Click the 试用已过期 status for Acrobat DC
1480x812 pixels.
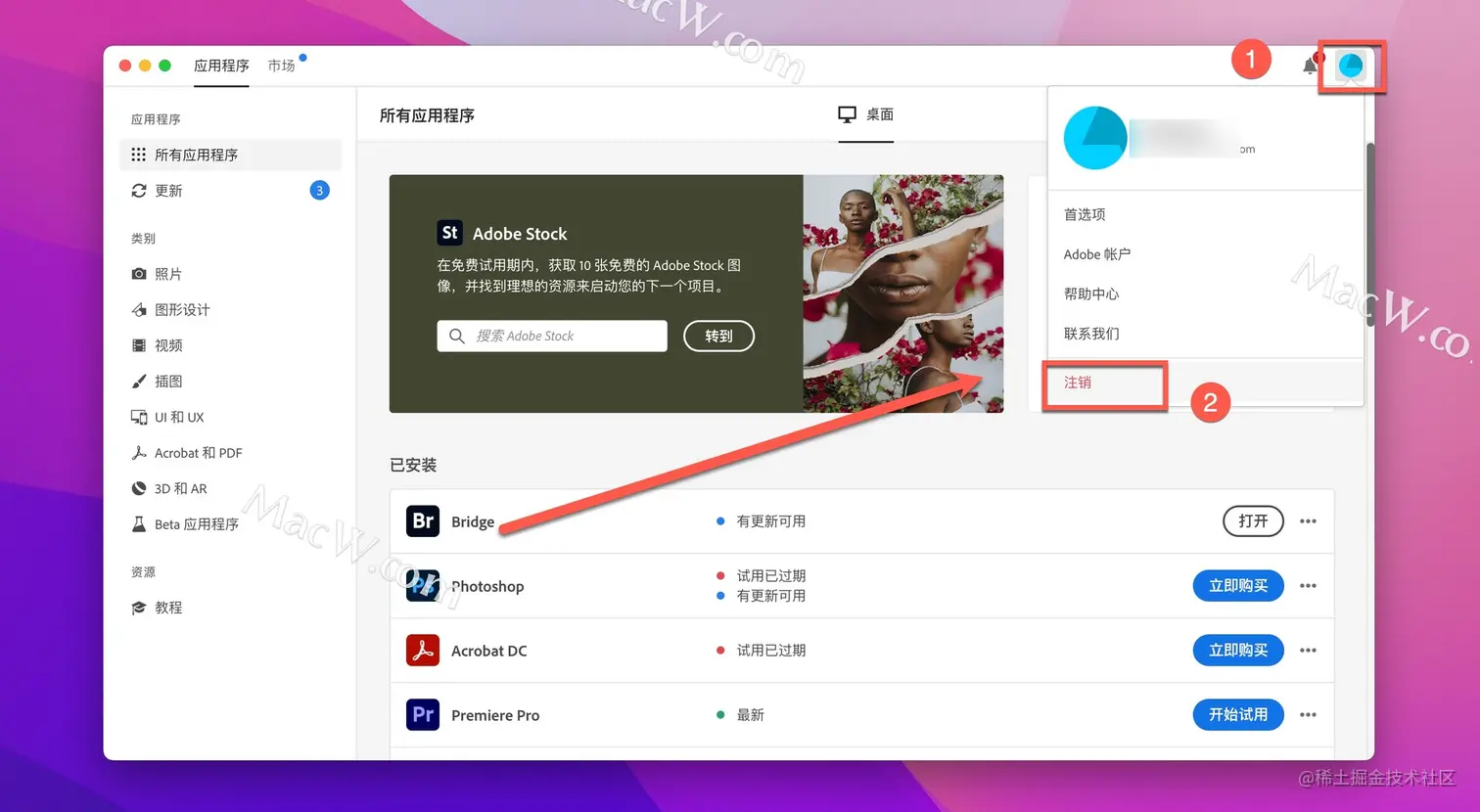(x=771, y=651)
